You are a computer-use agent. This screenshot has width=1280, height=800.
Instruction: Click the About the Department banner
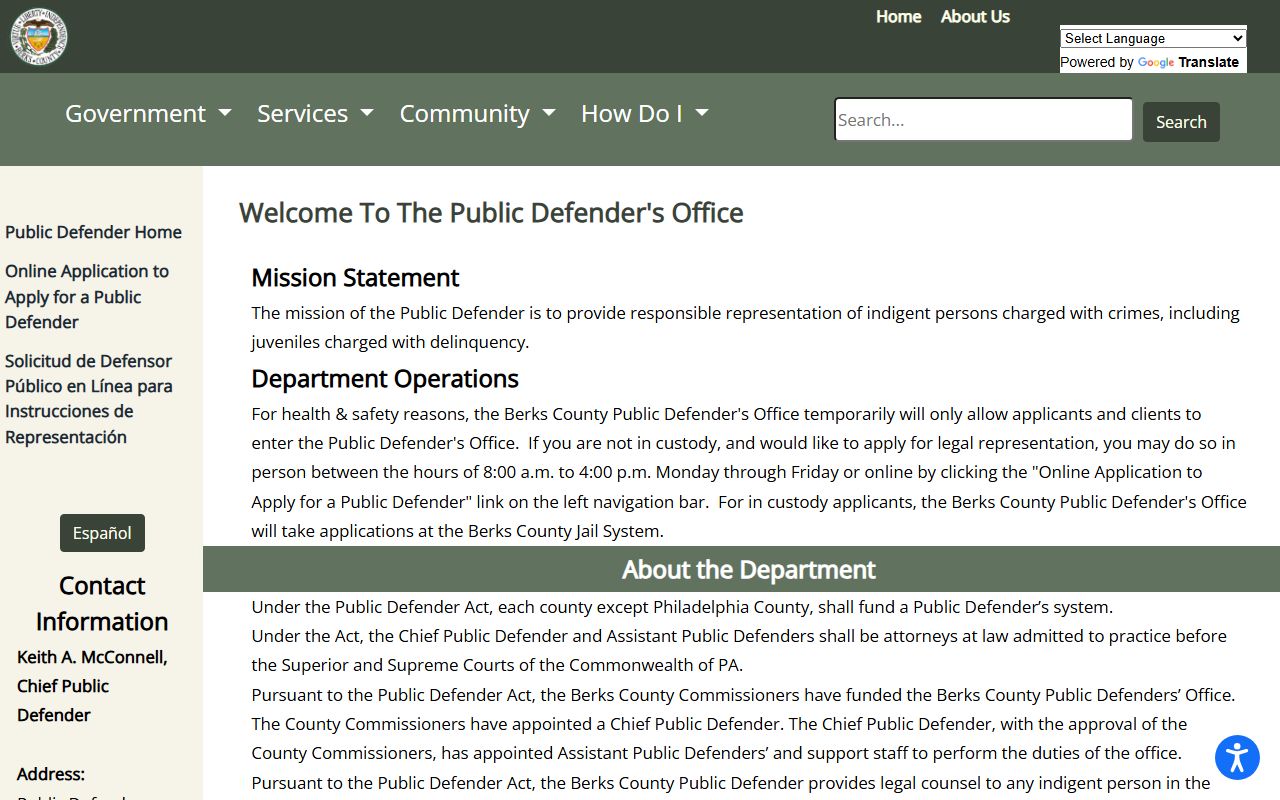pos(741,570)
